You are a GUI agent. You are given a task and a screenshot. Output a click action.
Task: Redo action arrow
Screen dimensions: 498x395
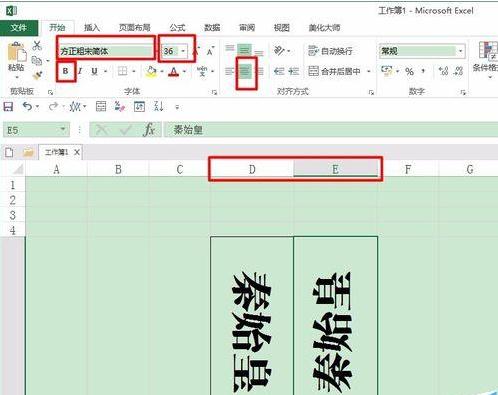[x=53, y=107]
